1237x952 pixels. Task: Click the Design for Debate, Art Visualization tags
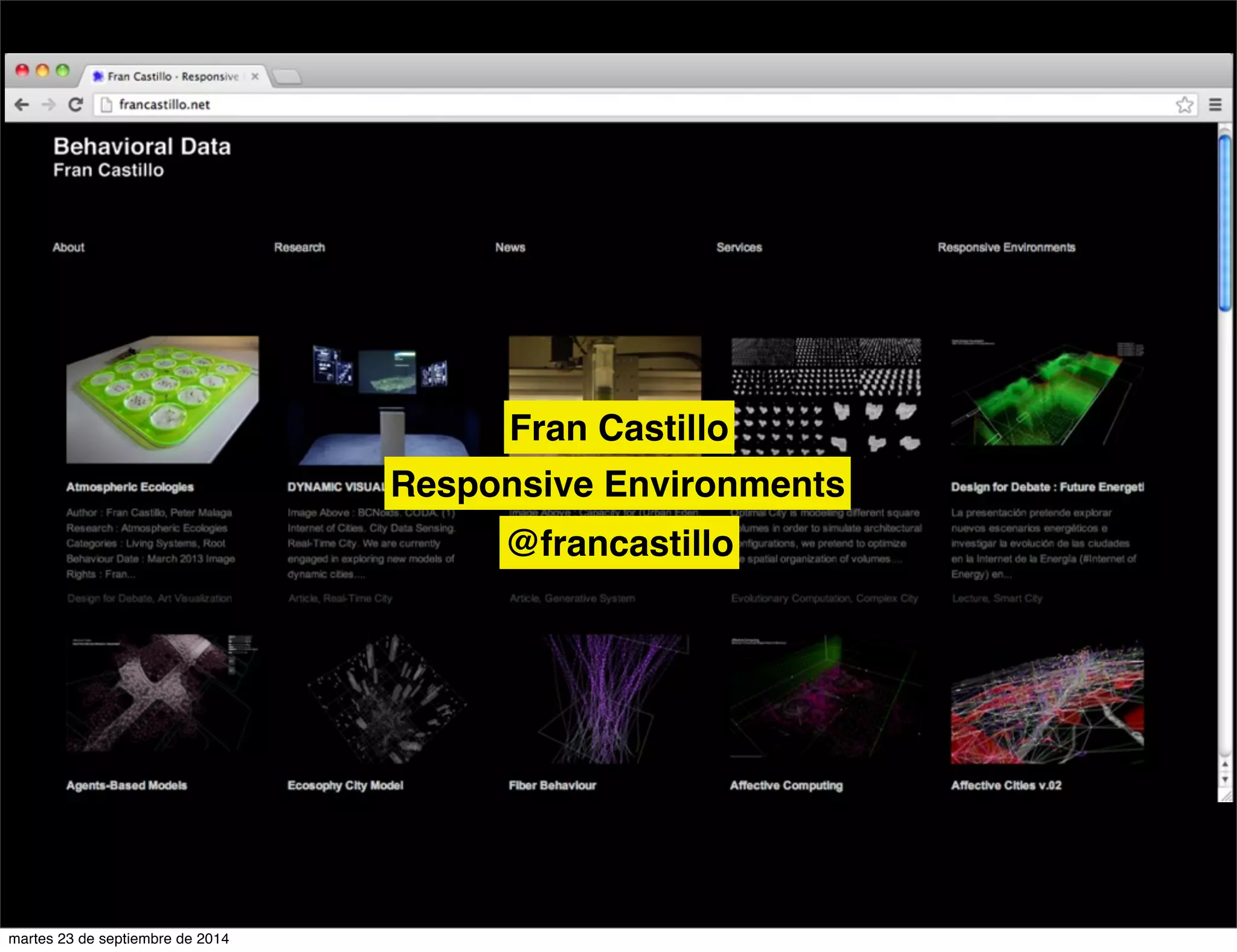click(150, 598)
